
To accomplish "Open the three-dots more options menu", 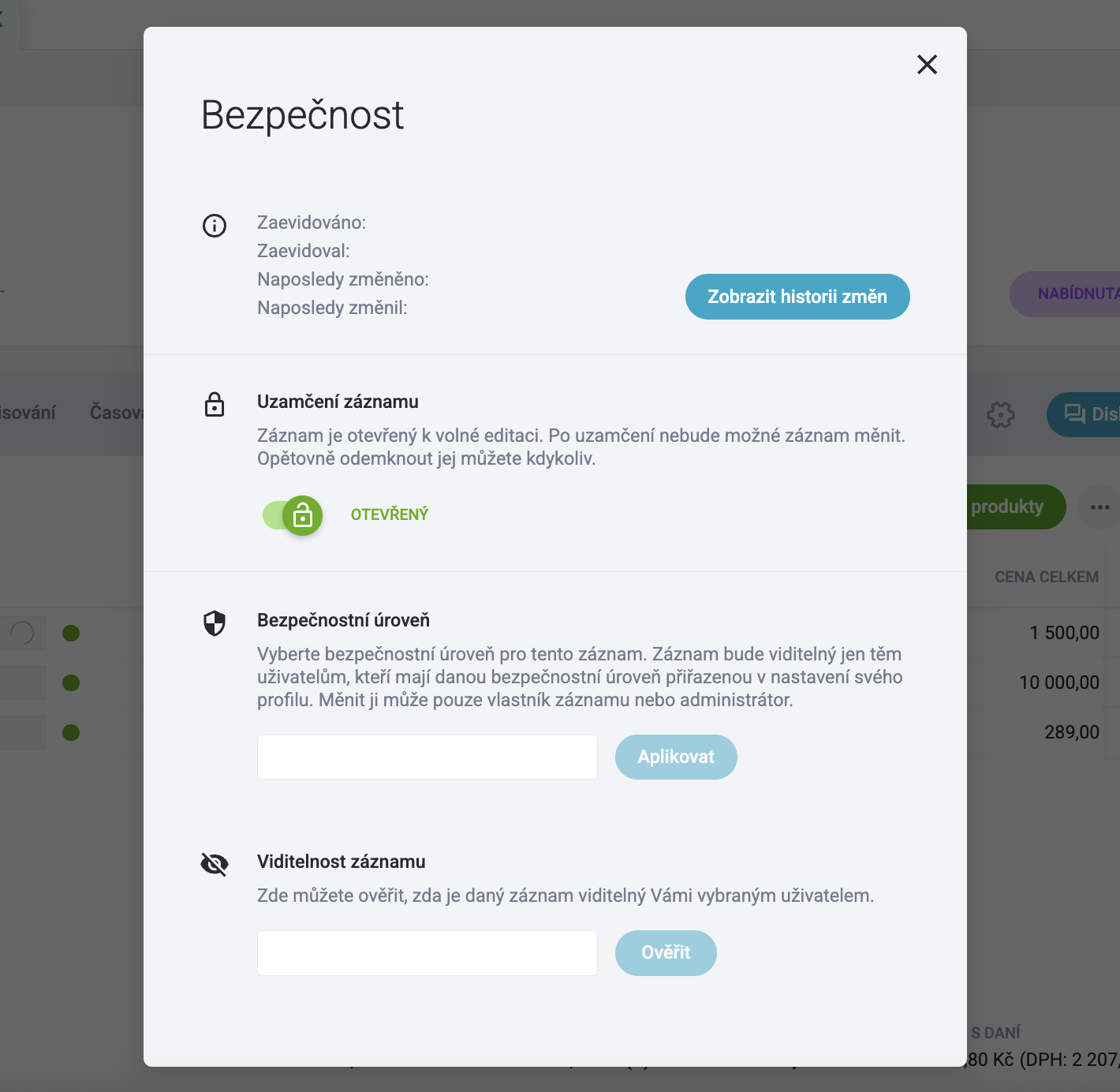I will tap(1099, 507).
